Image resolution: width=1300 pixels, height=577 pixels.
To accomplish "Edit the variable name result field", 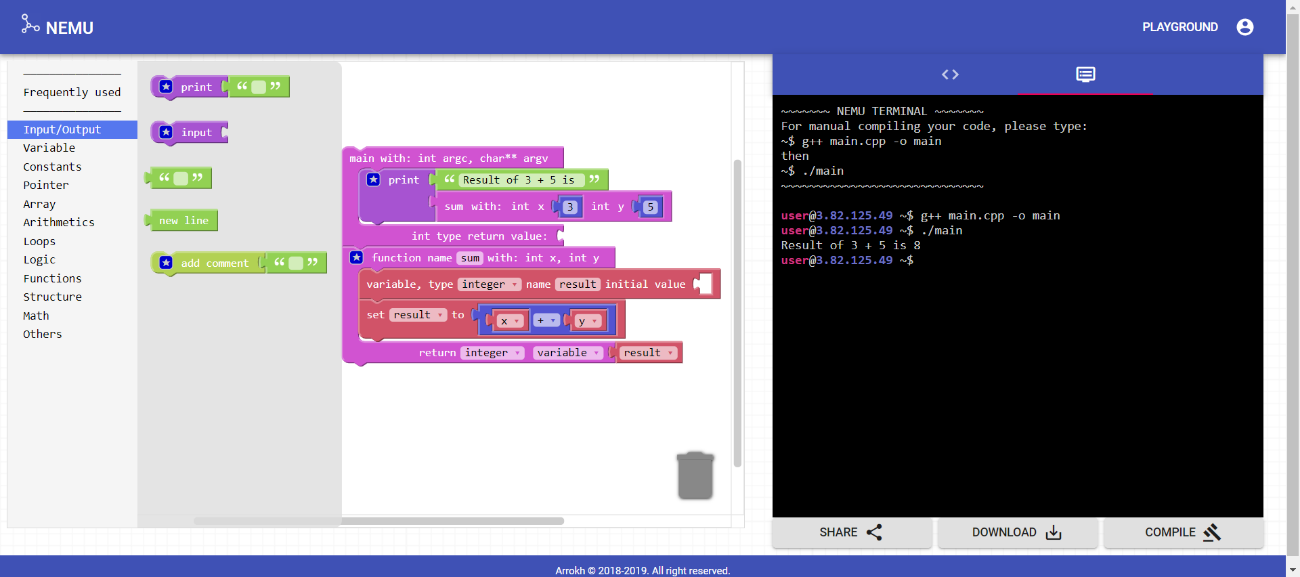I will pos(577,284).
